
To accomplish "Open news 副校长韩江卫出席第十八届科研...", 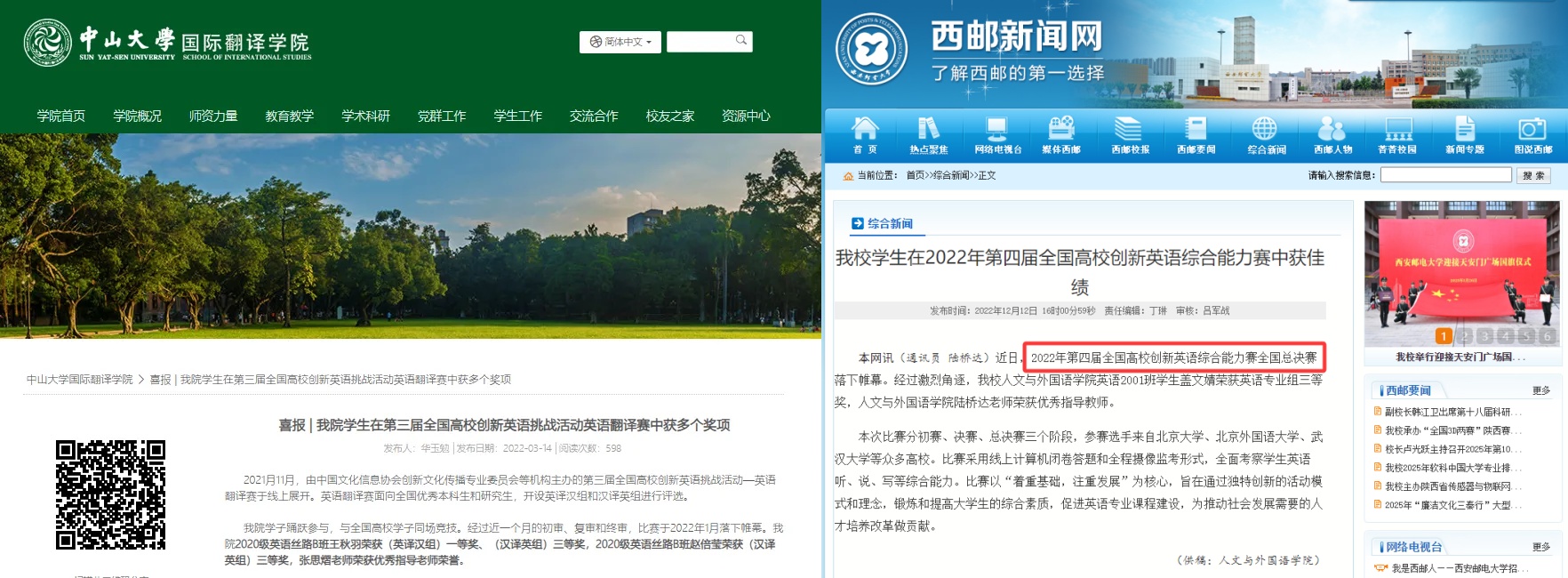I will point(1453,412).
